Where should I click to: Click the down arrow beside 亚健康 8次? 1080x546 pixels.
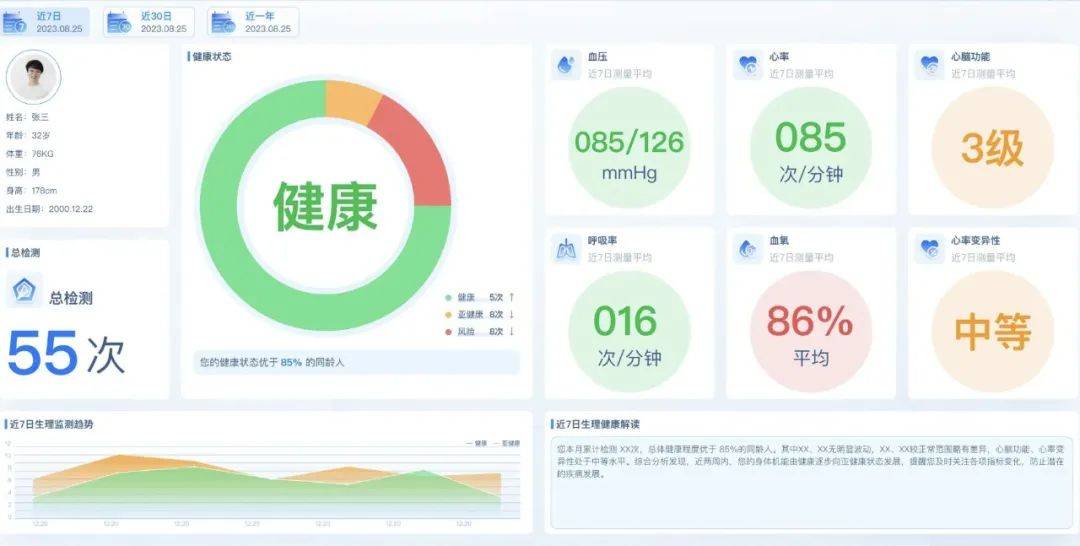coord(512,315)
